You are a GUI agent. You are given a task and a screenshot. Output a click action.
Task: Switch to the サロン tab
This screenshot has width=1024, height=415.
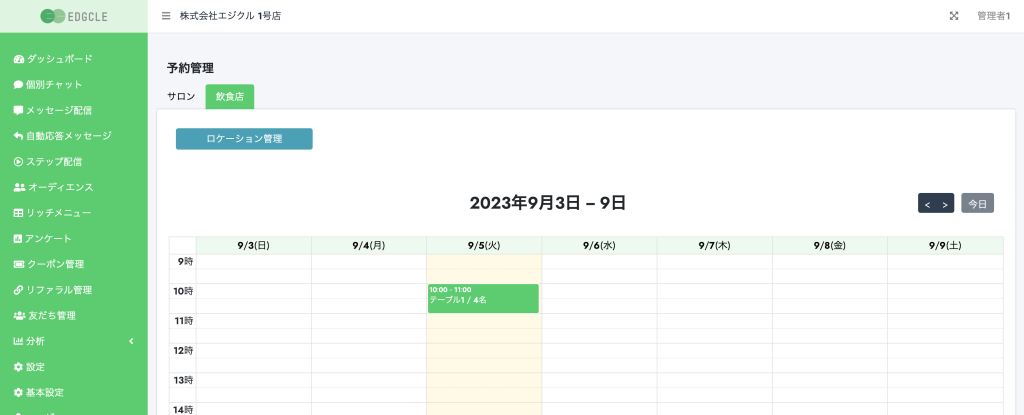(181, 96)
